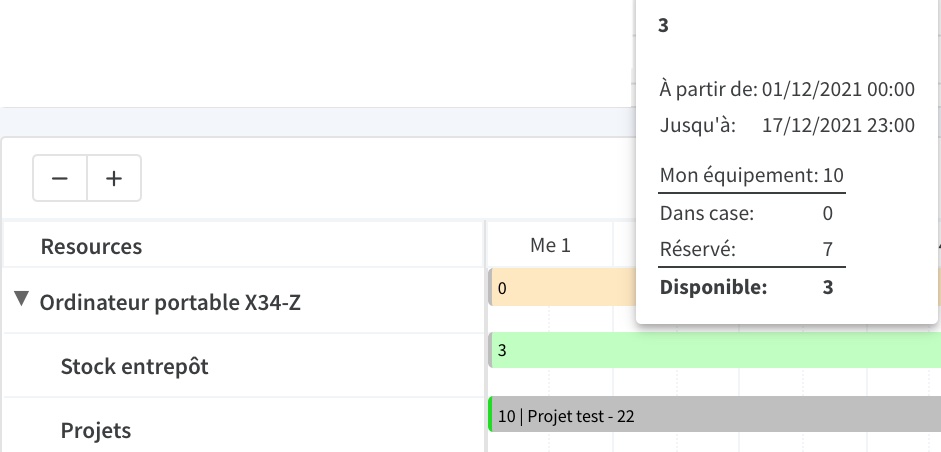Click the Dans case value in tooltip
Viewport: 941px width, 452px height.
pos(828,213)
